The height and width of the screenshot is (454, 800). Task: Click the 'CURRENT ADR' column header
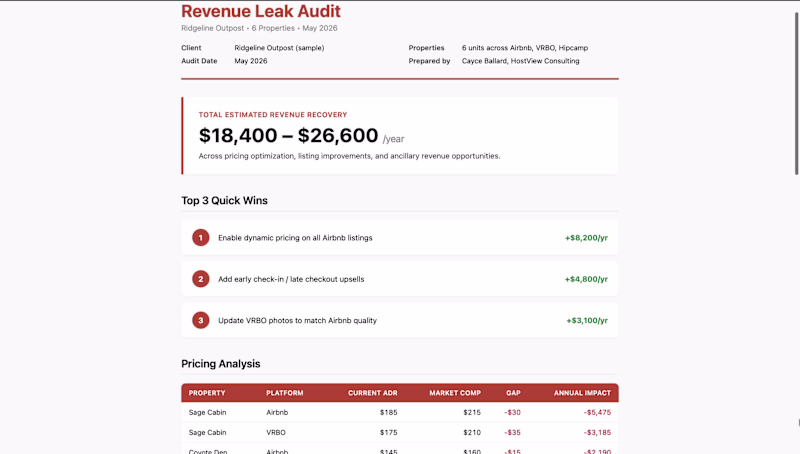372,393
